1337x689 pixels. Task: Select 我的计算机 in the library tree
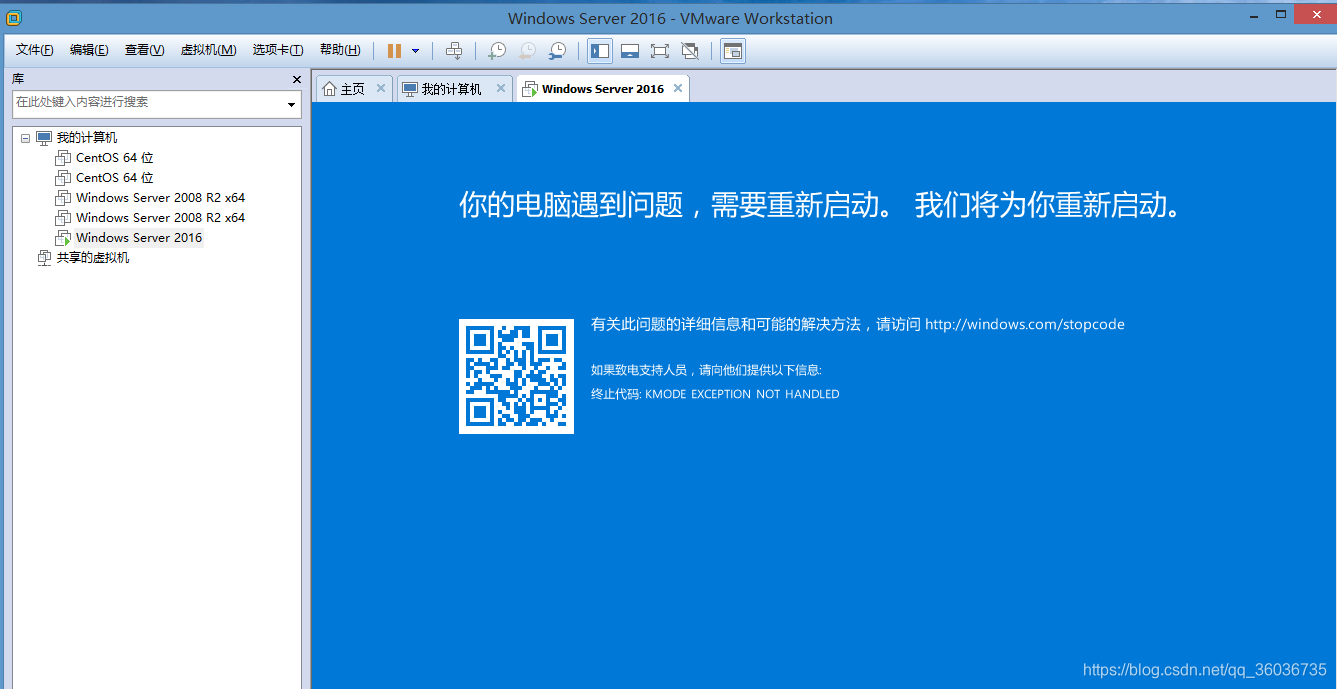(87, 138)
